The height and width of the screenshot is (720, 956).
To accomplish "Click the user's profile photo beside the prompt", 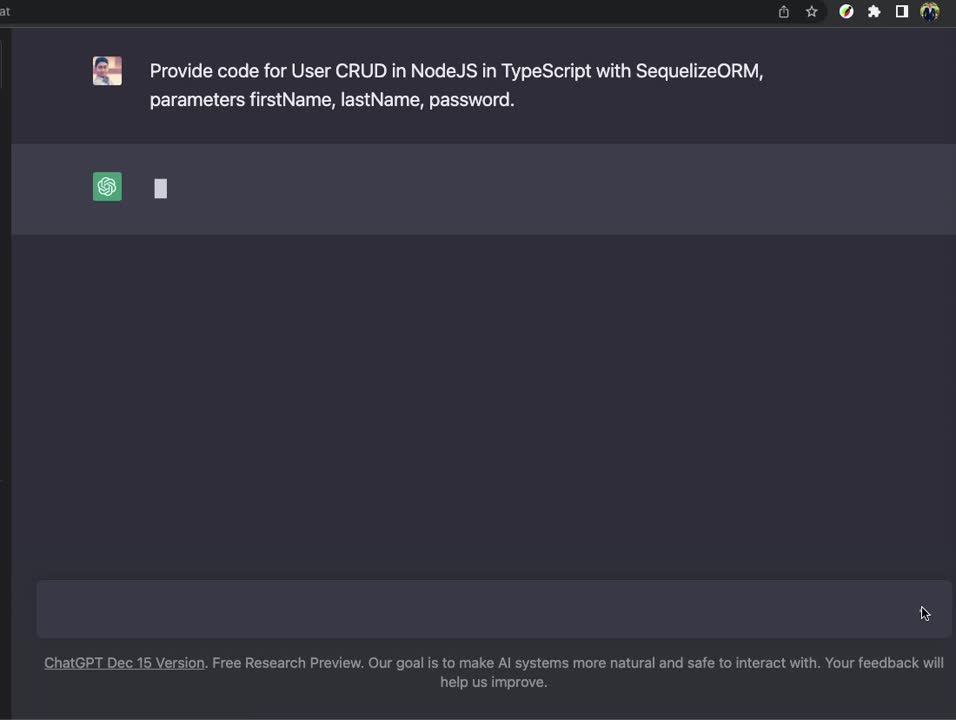I will pyautogui.click(x=107, y=71).
